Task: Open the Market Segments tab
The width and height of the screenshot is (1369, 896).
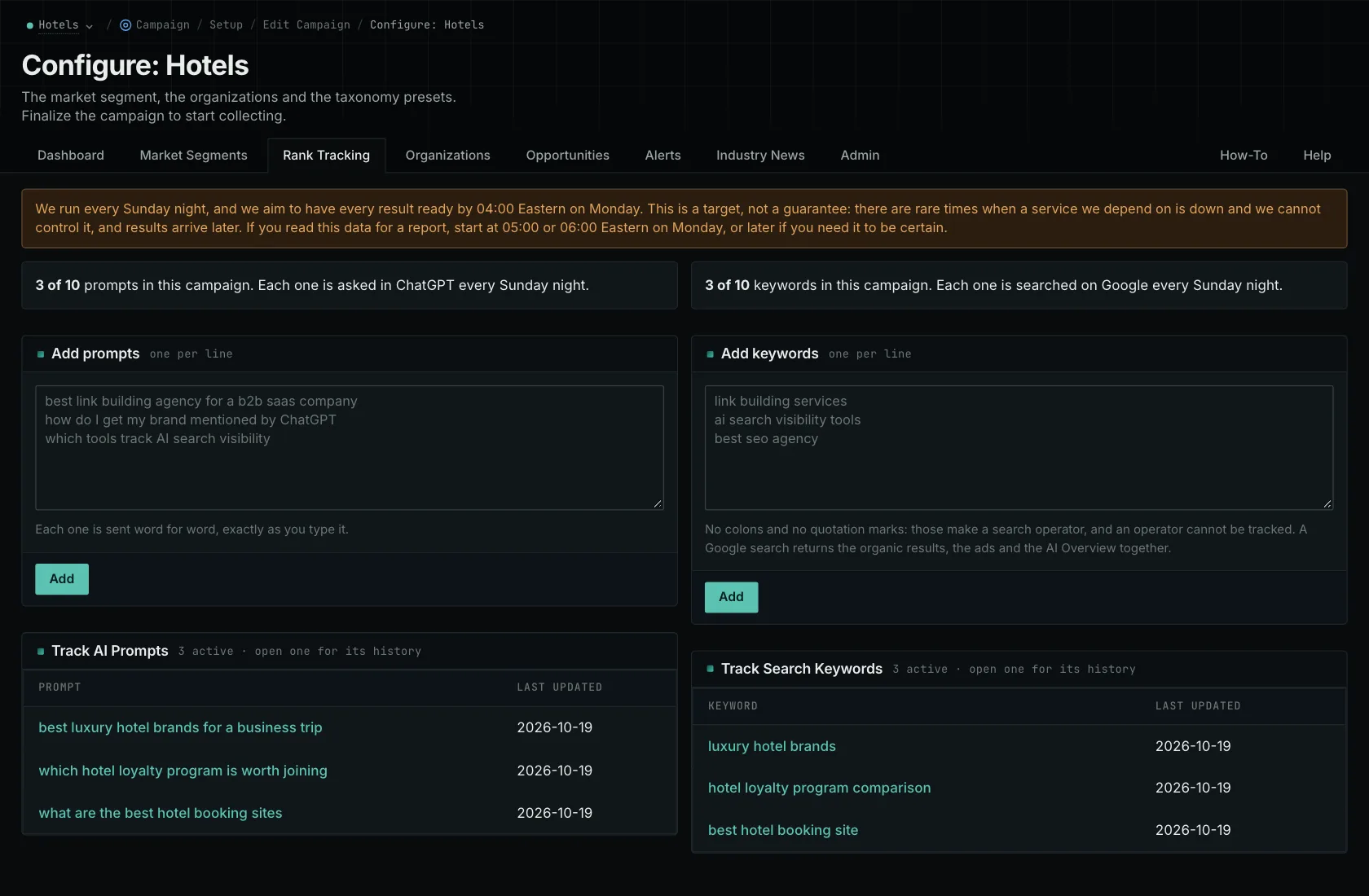Action: [x=193, y=156]
